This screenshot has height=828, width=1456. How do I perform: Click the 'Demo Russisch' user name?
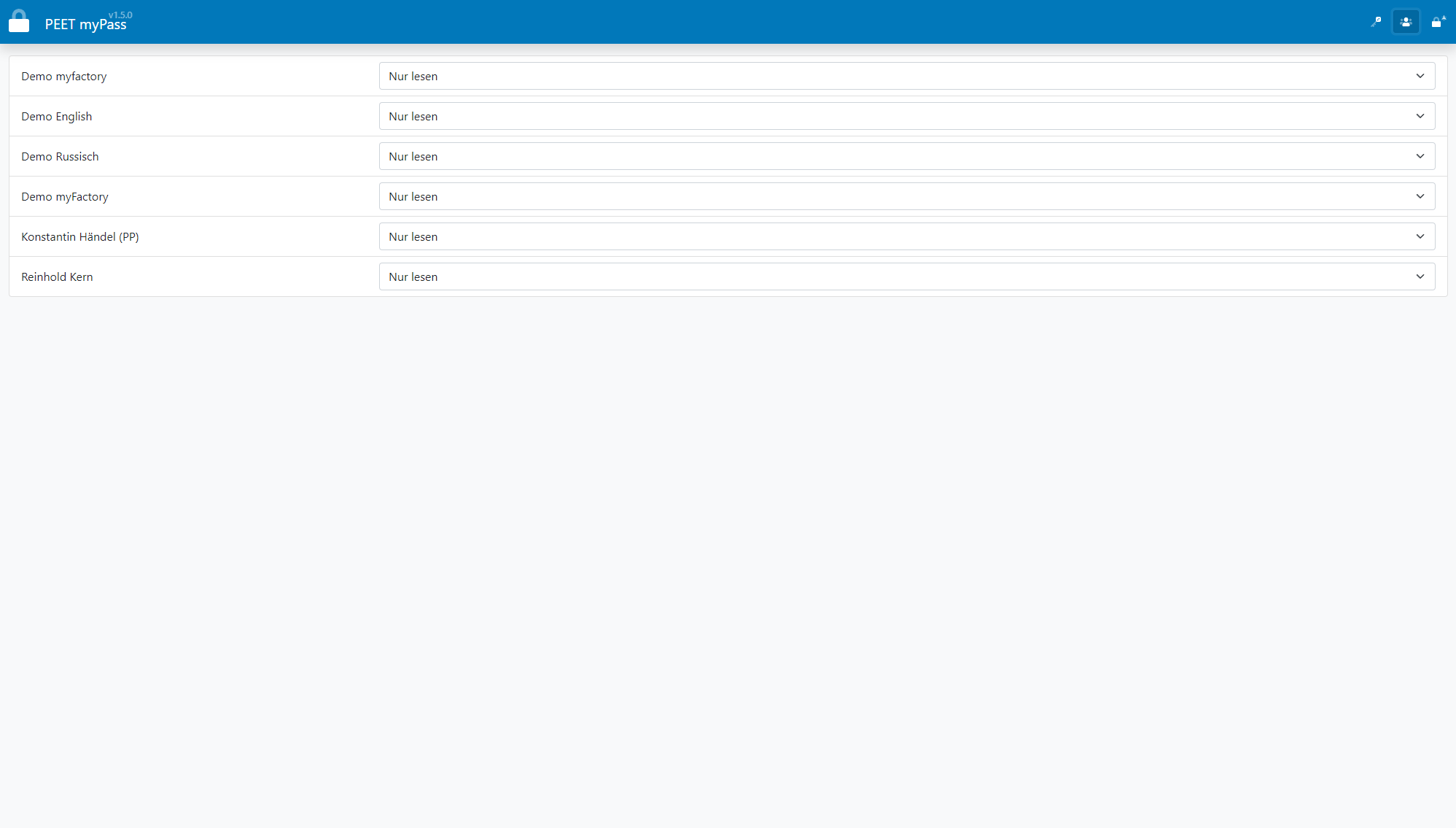60,156
